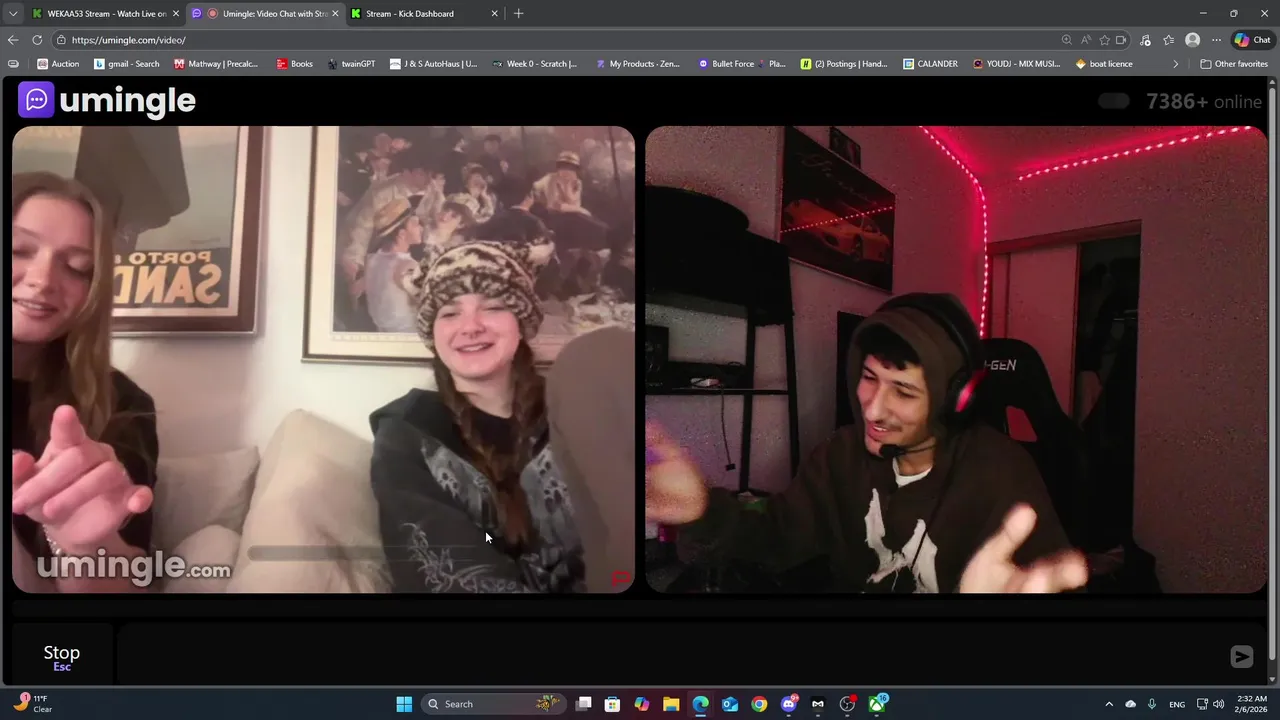Close the Umingle Video Chat tab
The width and height of the screenshot is (1280, 720).
(x=335, y=13)
